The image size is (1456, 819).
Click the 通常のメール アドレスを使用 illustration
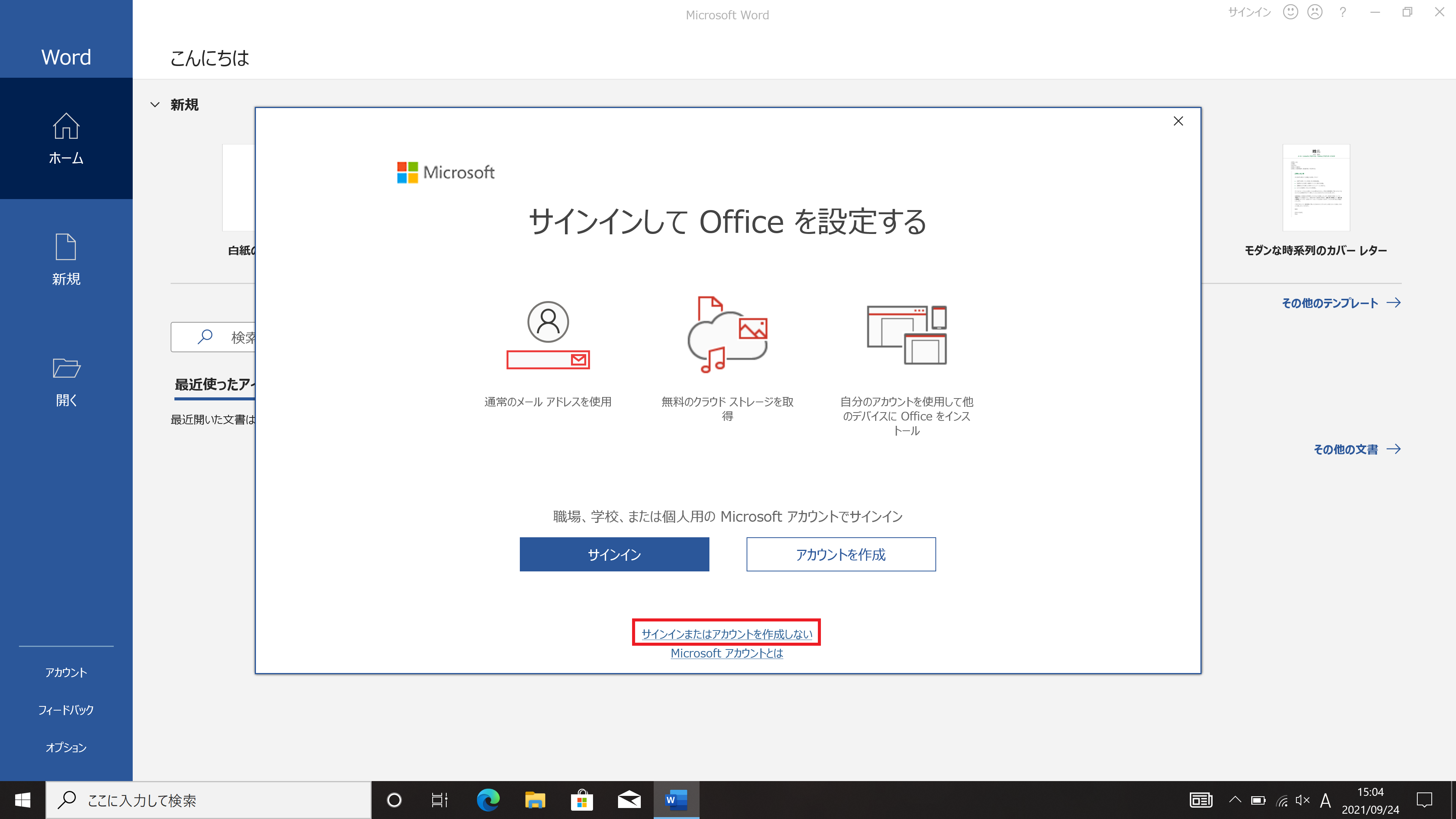point(548,334)
